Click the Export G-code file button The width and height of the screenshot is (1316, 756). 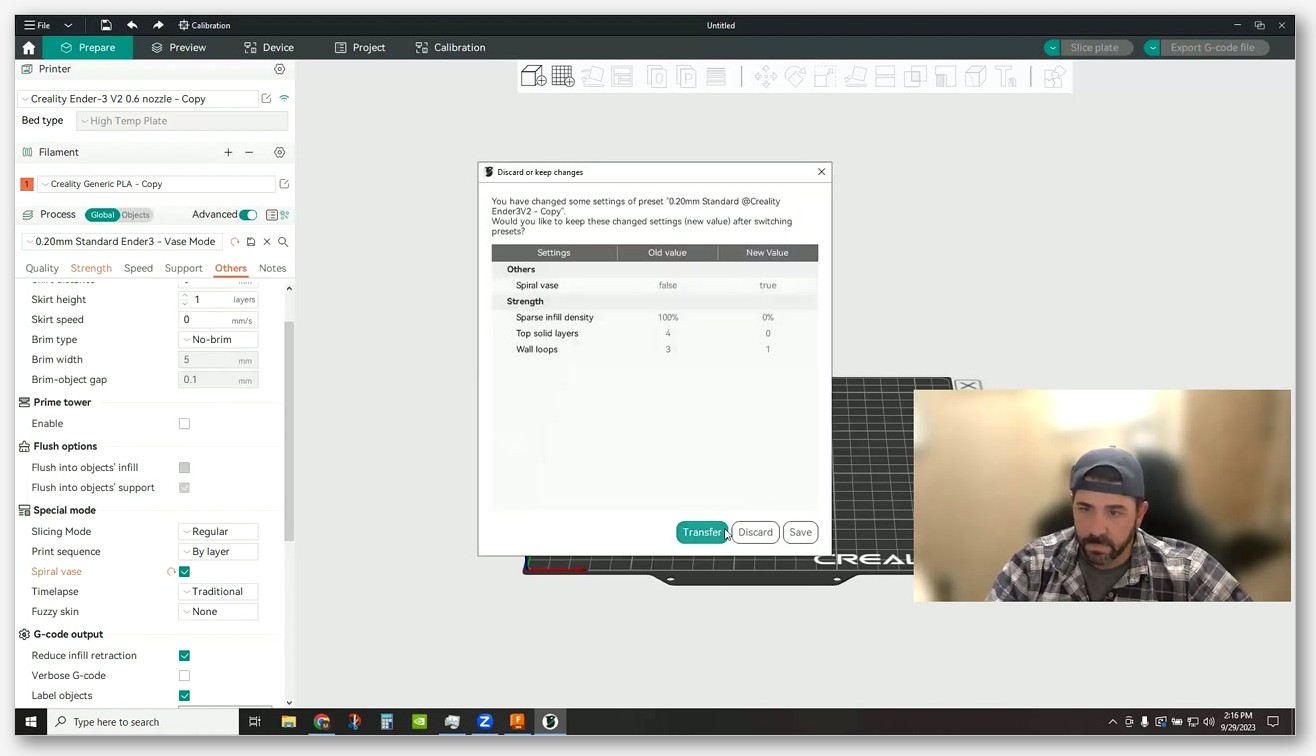tap(1212, 47)
